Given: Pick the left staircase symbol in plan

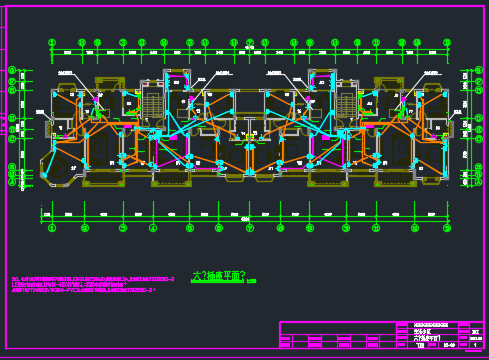Looking at the screenshot, I should pos(152,105).
